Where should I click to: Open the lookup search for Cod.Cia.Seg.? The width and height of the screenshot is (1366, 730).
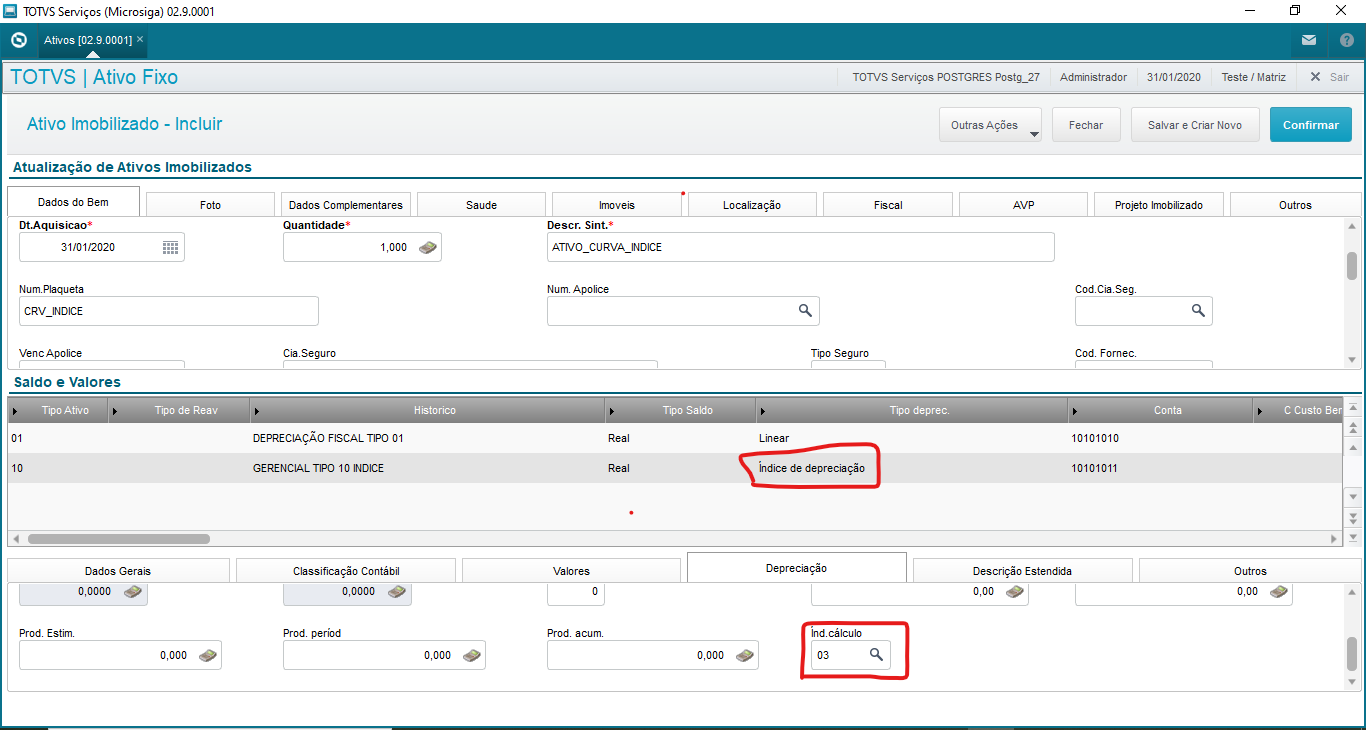pos(1198,311)
